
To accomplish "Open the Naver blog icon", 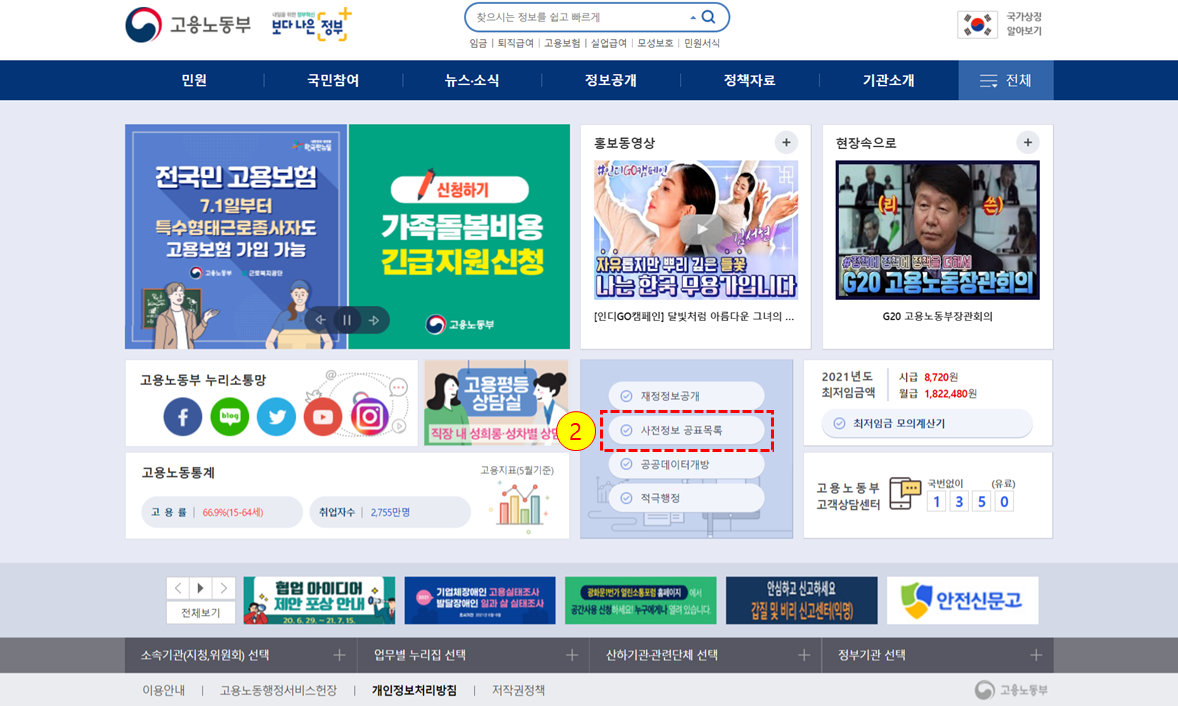I will 229,417.
